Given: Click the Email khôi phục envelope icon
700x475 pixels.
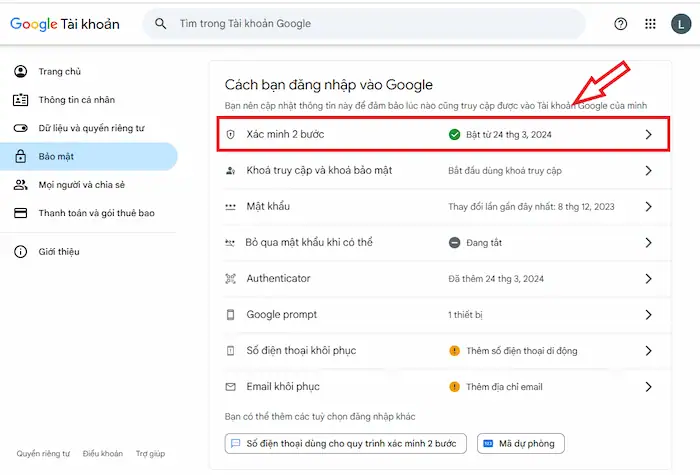Looking at the screenshot, I should point(231,387).
